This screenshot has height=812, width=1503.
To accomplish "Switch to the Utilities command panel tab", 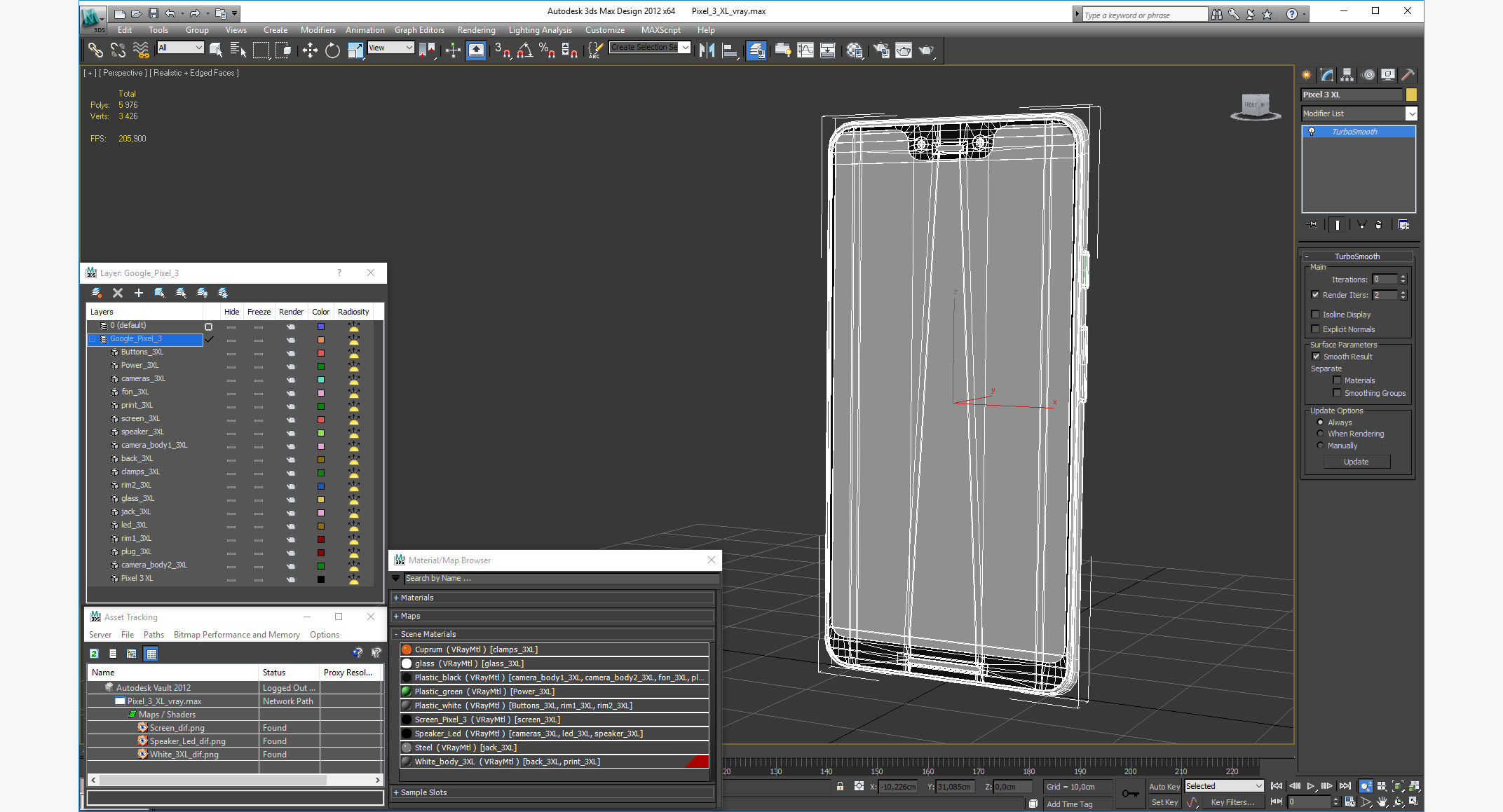I will click(x=1408, y=75).
